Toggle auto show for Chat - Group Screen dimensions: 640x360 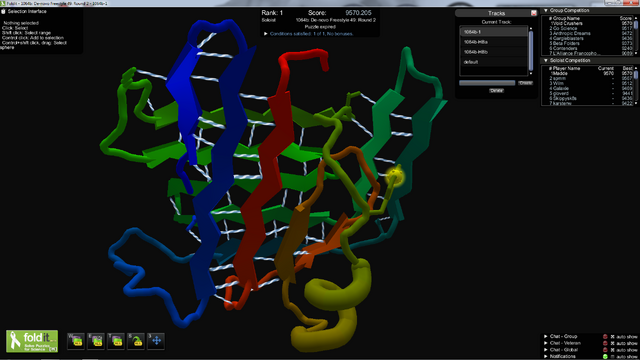tap(612, 337)
